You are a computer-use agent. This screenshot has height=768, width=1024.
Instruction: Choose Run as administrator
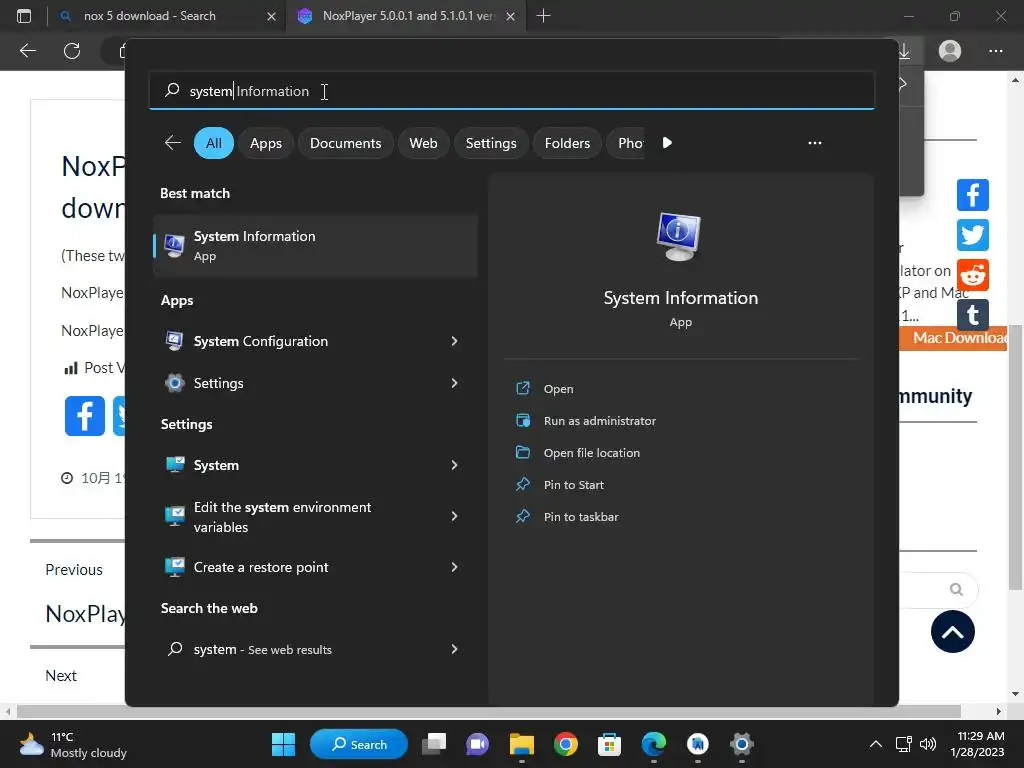click(600, 421)
